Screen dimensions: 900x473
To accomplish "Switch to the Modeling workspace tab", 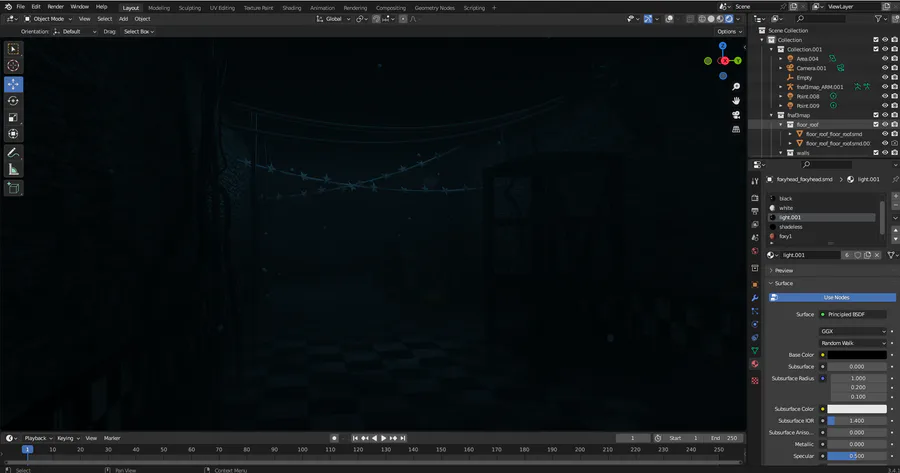I will [159, 8].
